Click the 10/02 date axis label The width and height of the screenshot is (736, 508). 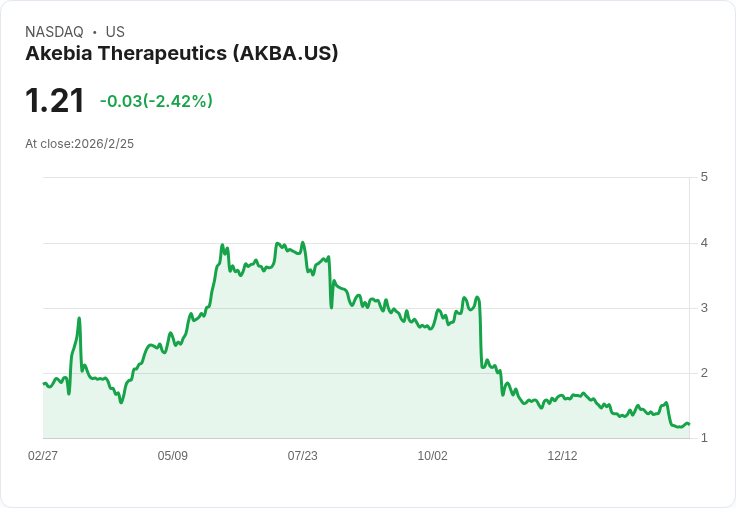[432, 455]
